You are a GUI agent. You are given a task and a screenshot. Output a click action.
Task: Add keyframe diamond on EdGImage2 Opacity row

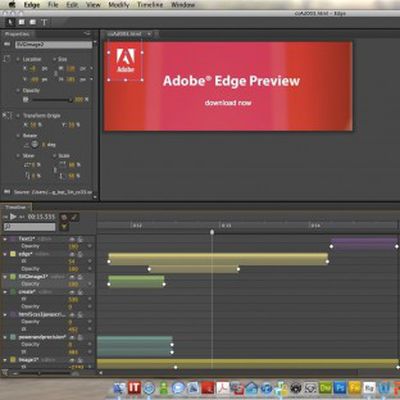(90, 284)
